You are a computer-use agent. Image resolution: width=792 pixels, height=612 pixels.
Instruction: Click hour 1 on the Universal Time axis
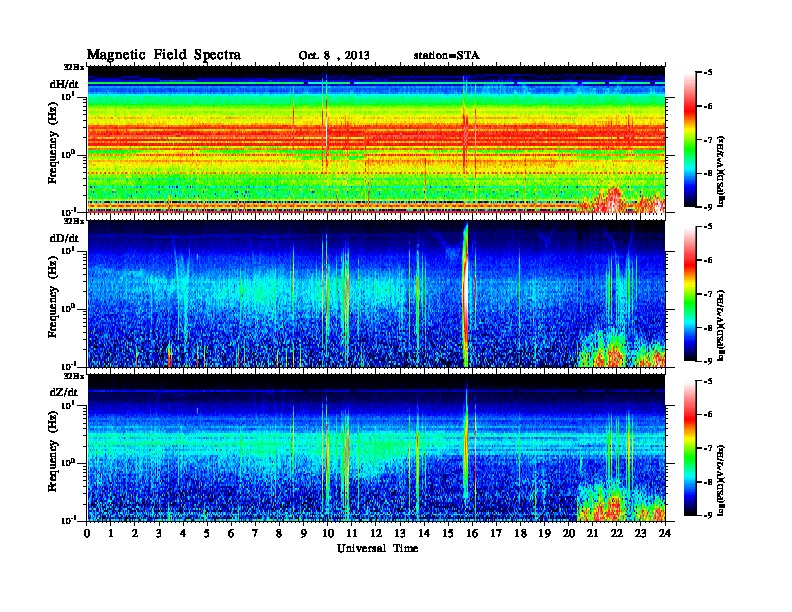(111, 534)
